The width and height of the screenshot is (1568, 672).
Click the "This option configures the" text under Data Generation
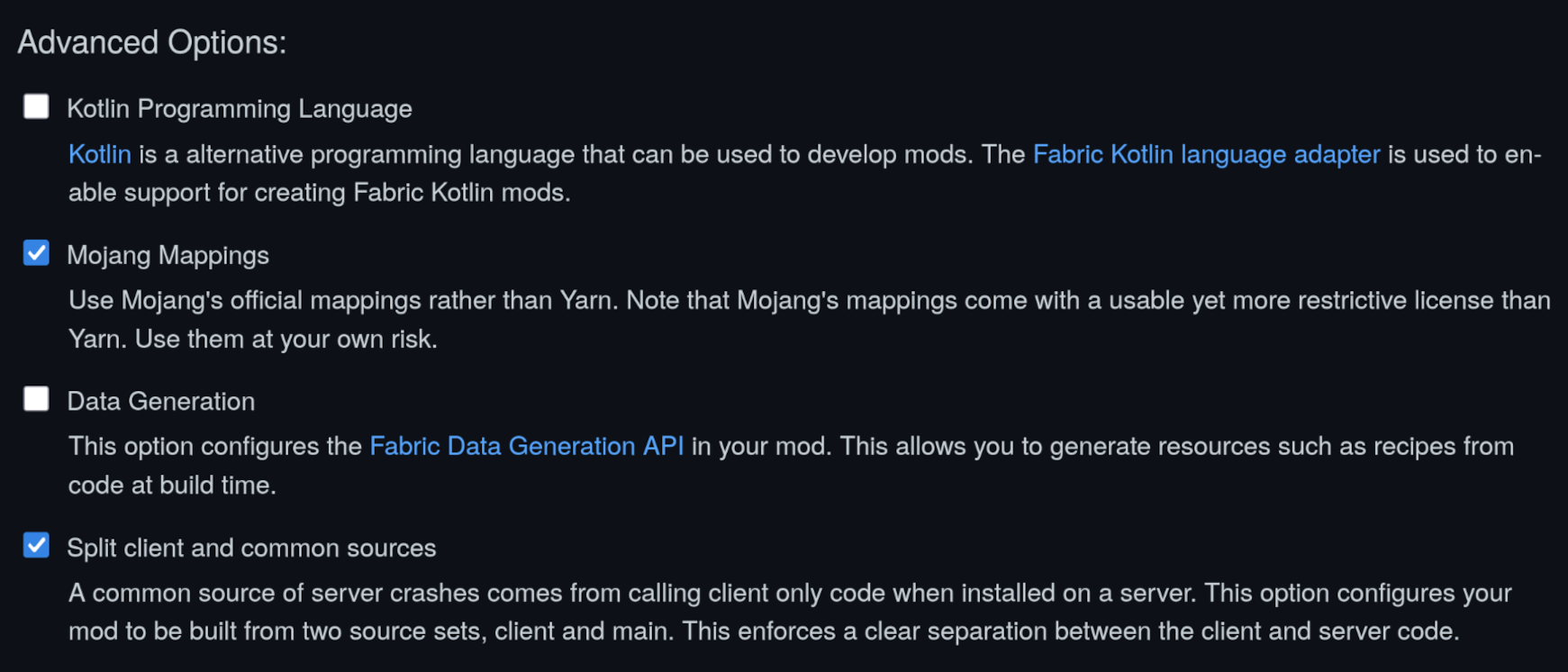pos(214,447)
